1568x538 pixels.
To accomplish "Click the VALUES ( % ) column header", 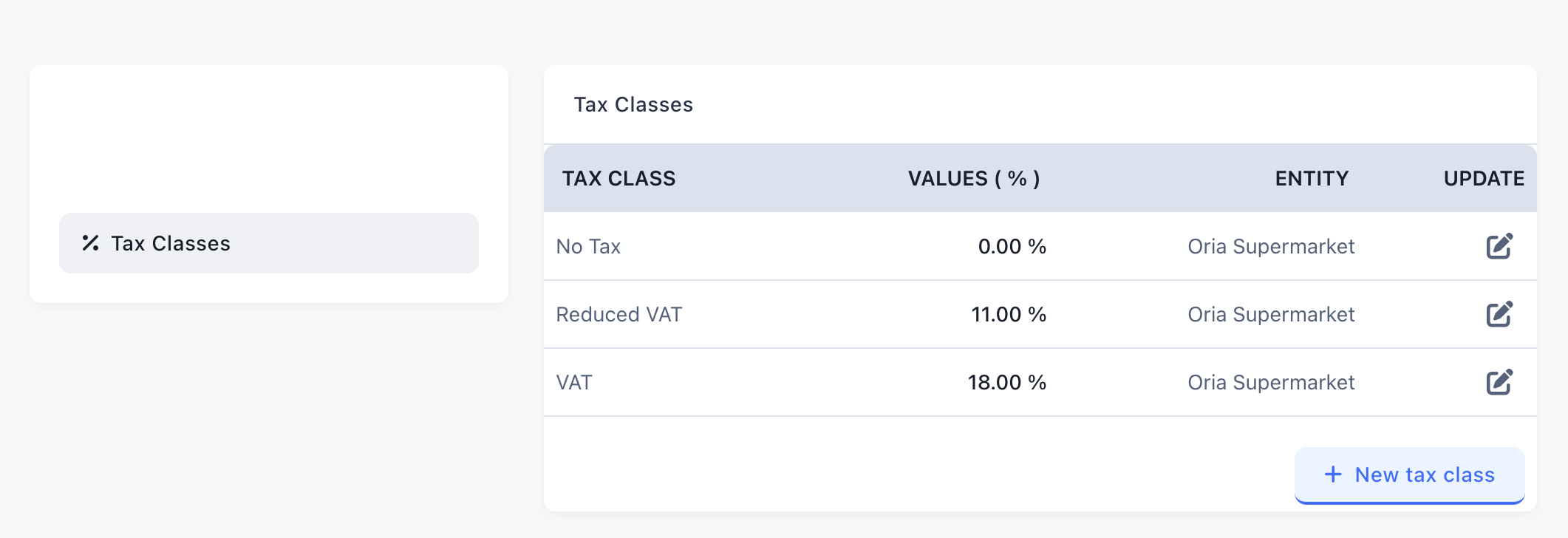I will 973,178.
